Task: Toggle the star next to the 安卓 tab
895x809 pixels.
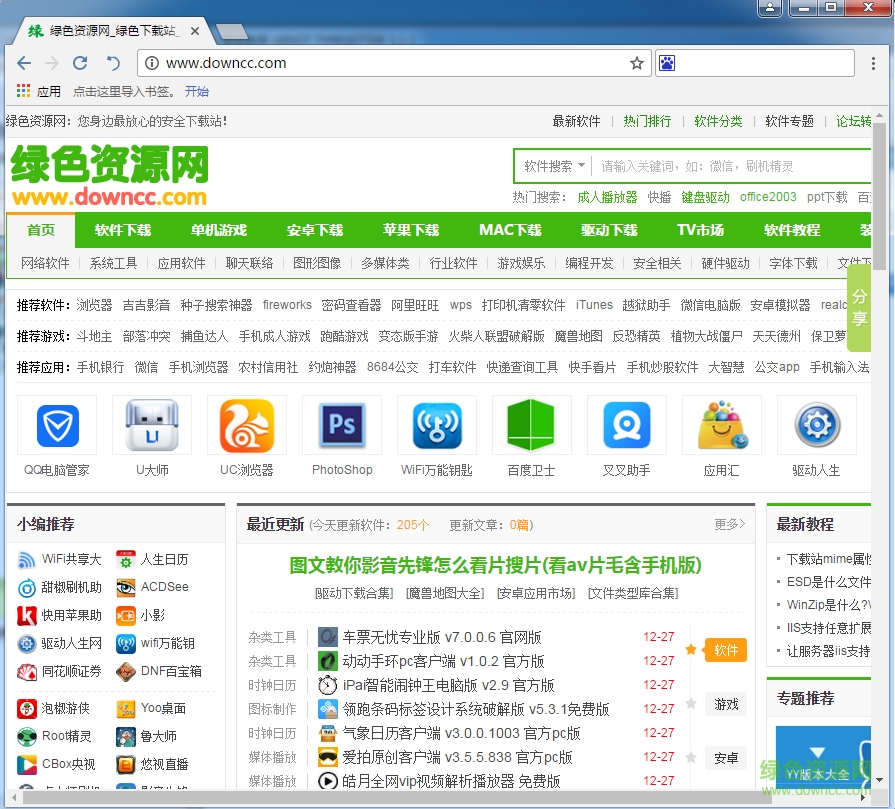Action: tap(690, 758)
